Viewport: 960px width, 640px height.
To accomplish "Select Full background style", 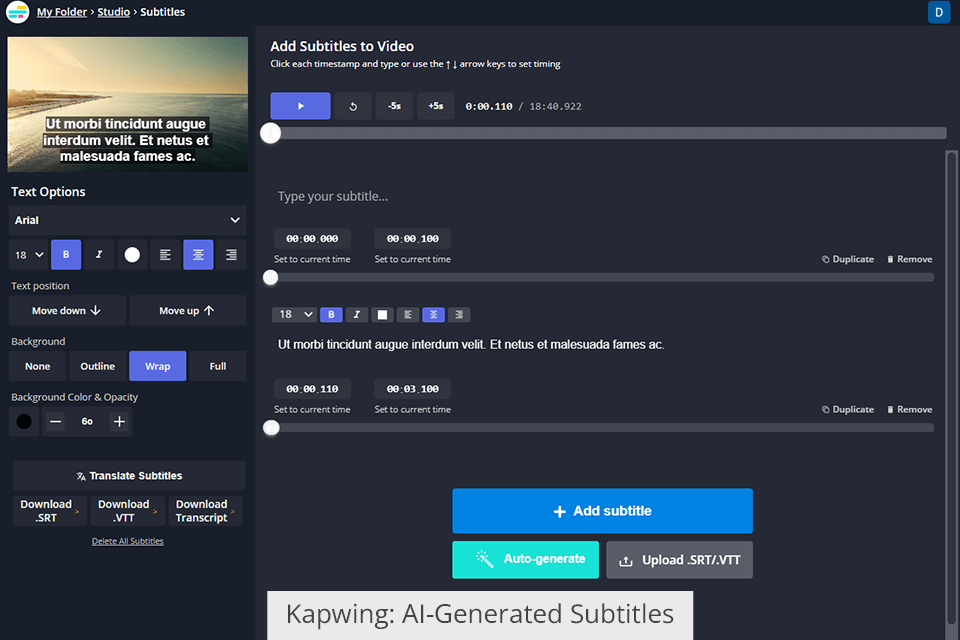I will point(218,366).
